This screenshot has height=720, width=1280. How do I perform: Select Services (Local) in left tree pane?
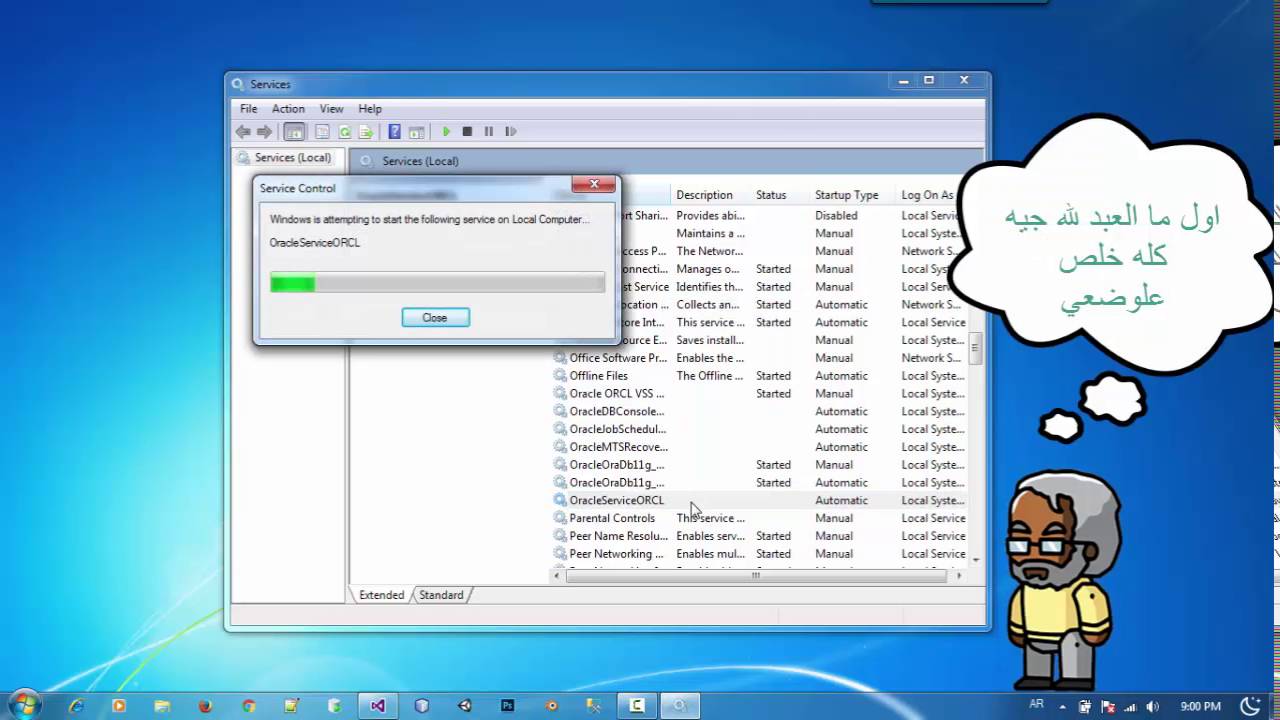(292, 158)
